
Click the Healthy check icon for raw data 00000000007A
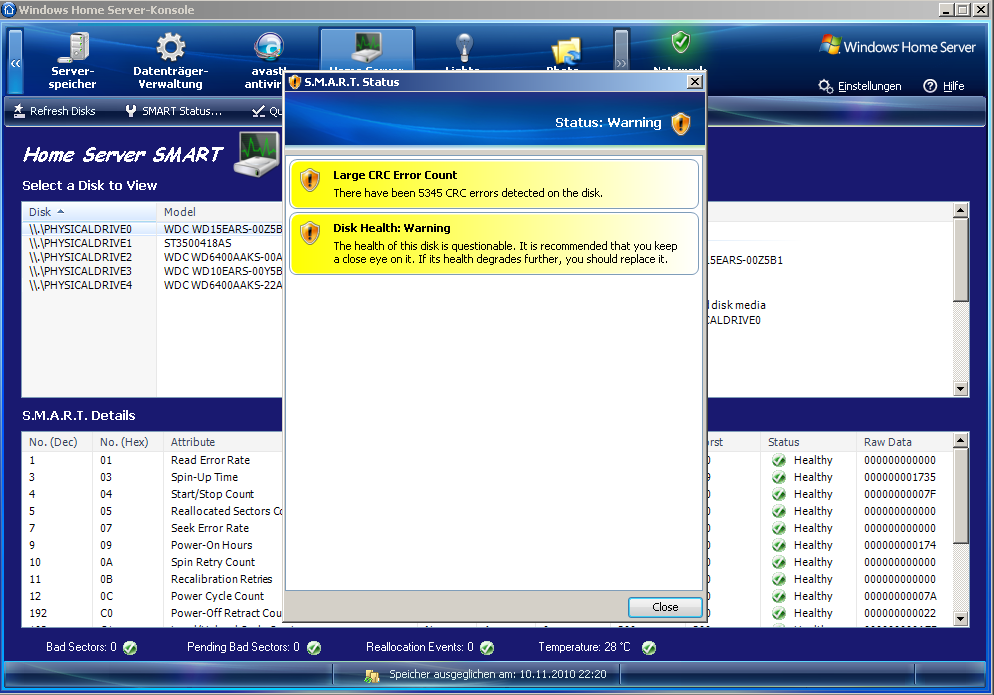(x=779, y=597)
